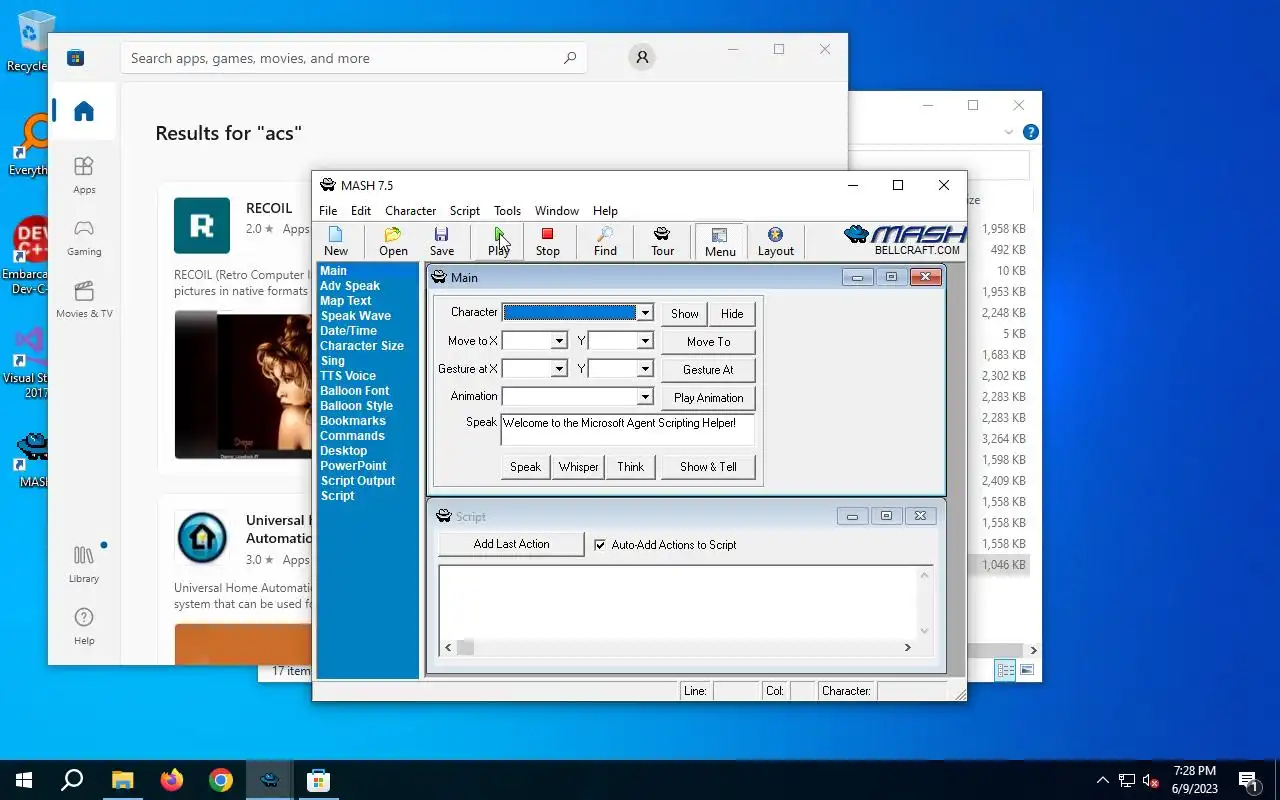The width and height of the screenshot is (1280, 800).
Task: Click the Show & Tell button
Action: tap(708, 467)
